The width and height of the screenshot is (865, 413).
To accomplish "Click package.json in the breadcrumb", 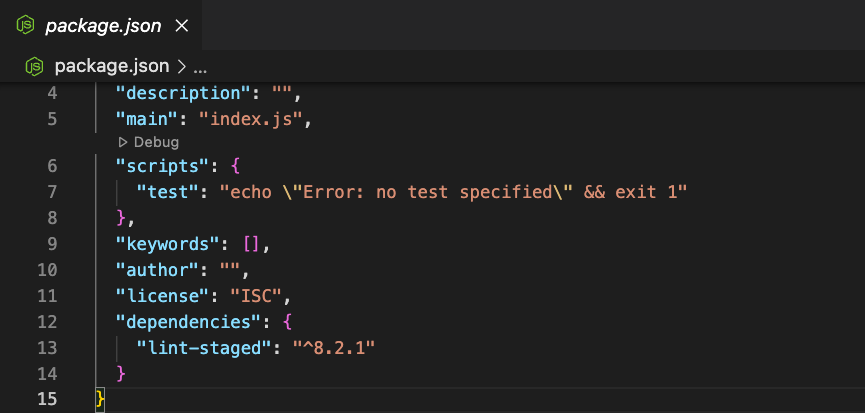I will (x=111, y=67).
